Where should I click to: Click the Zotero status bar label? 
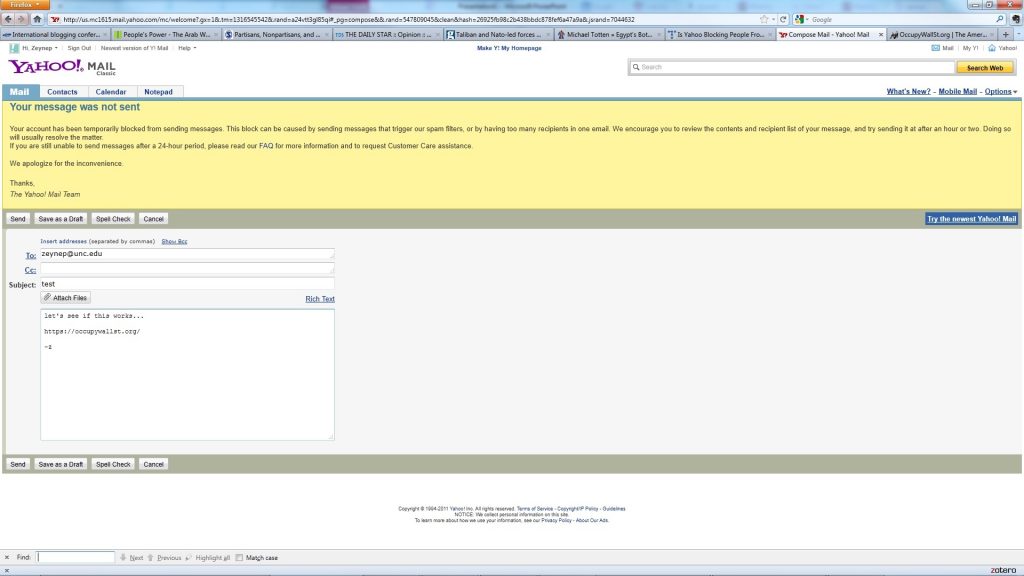[x=1003, y=570]
